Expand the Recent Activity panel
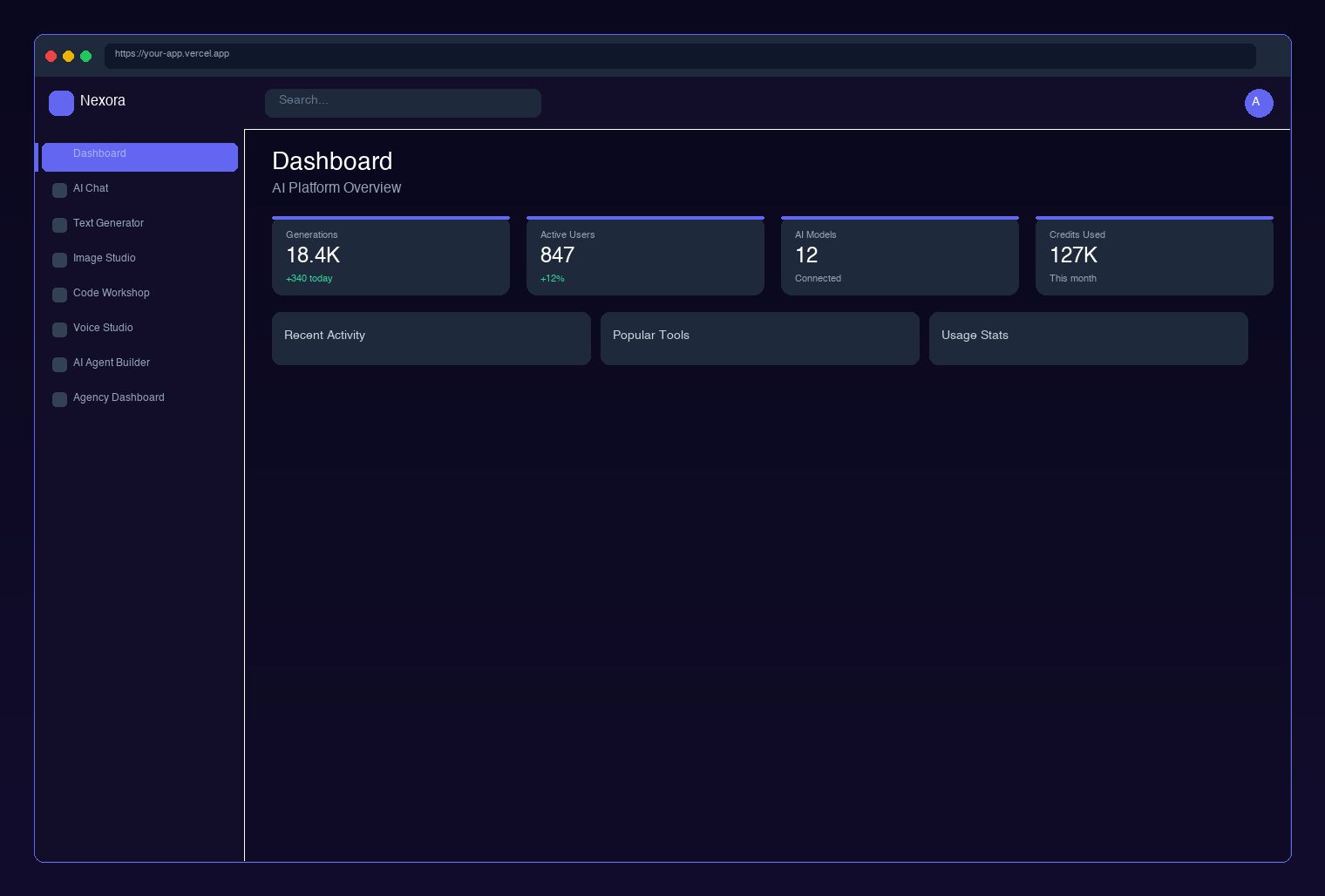 click(431, 338)
